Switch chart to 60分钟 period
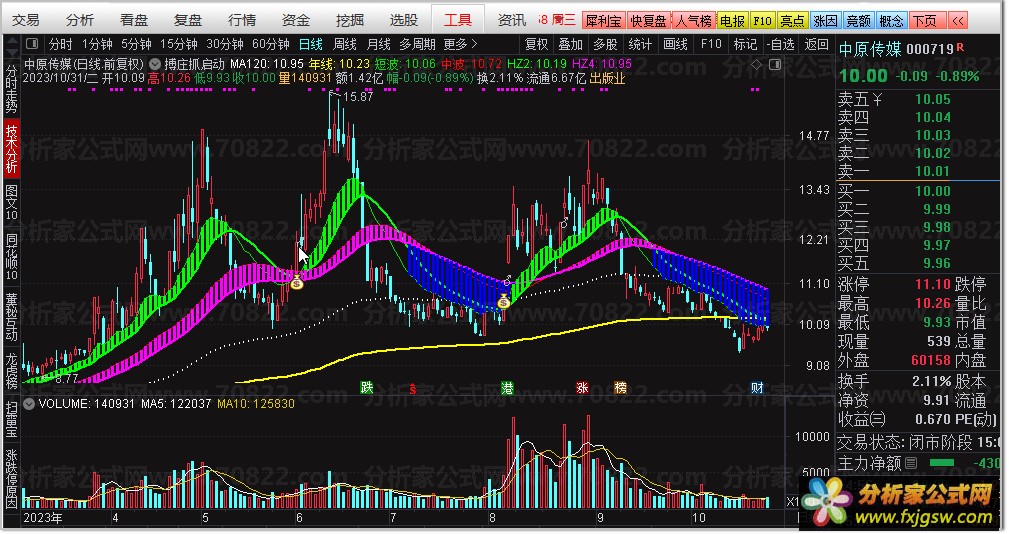Viewport: 1009px width, 534px height. pyautogui.click(x=271, y=44)
